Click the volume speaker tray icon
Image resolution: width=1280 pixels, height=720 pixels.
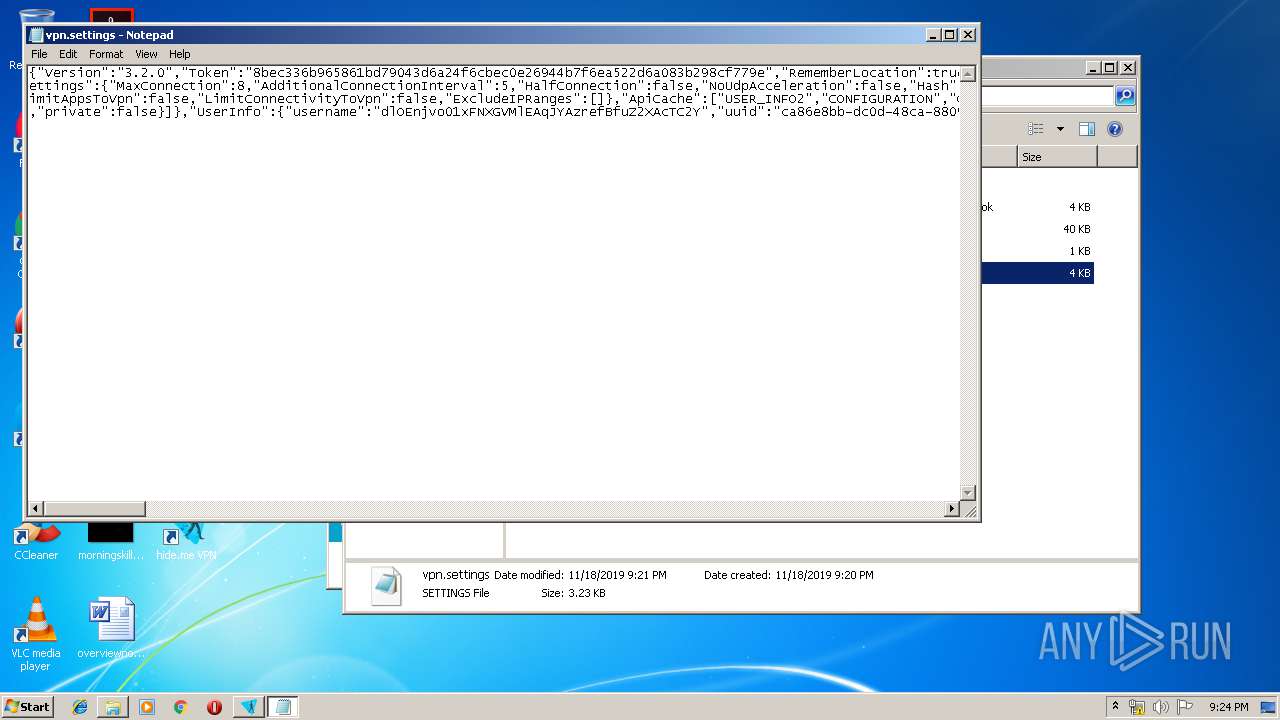tap(1161, 706)
